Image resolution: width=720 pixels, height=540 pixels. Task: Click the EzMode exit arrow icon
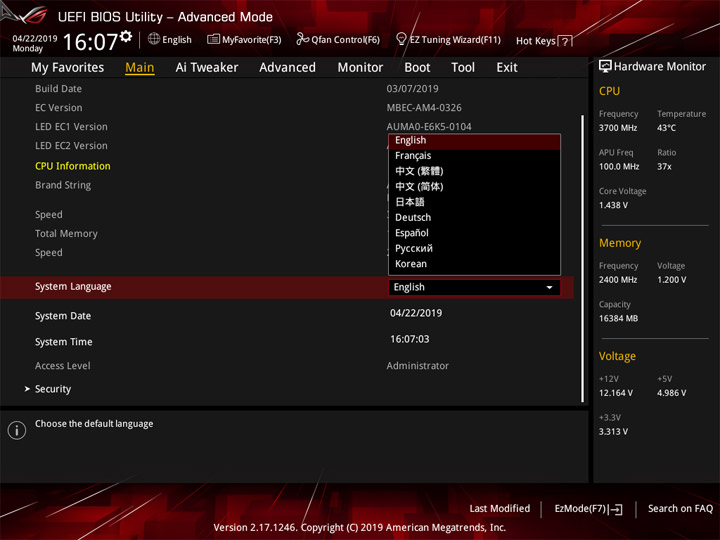[615, 509]
